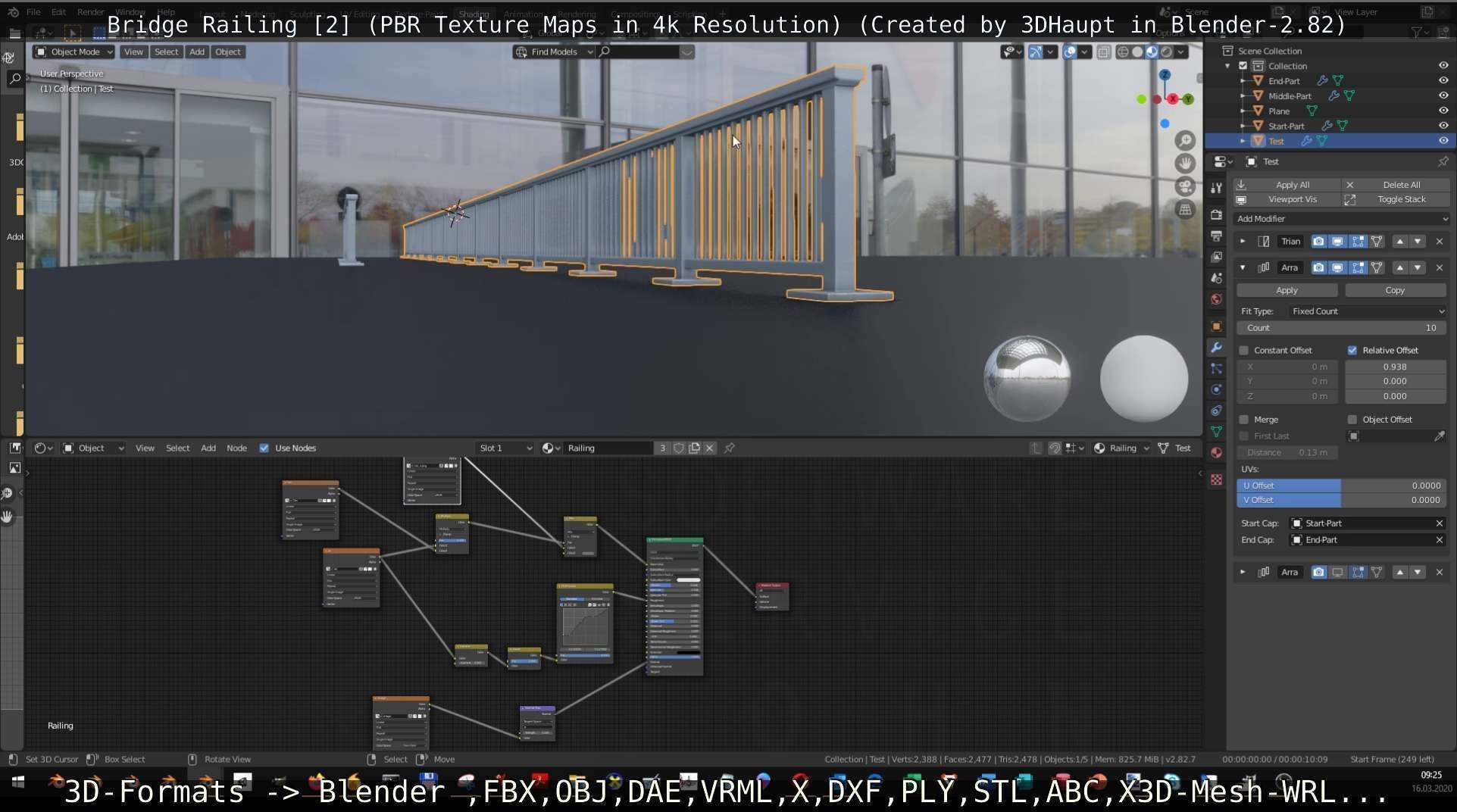Open the Physics properties tab
1457x812 pixels.
[x=1216, y=389]
